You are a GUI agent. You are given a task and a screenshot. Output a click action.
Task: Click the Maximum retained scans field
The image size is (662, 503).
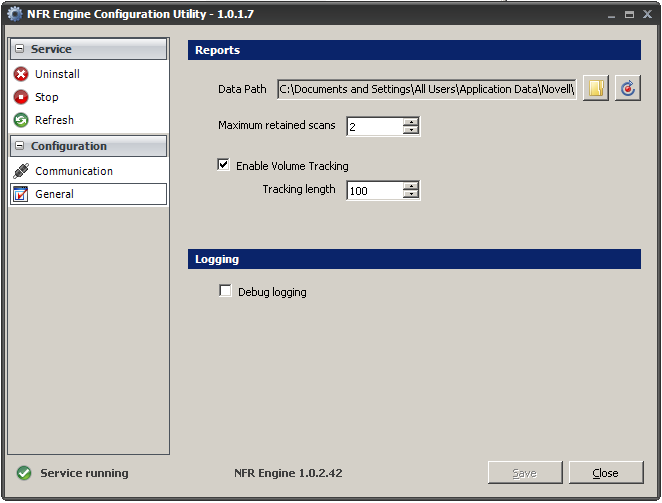point(374,126)
